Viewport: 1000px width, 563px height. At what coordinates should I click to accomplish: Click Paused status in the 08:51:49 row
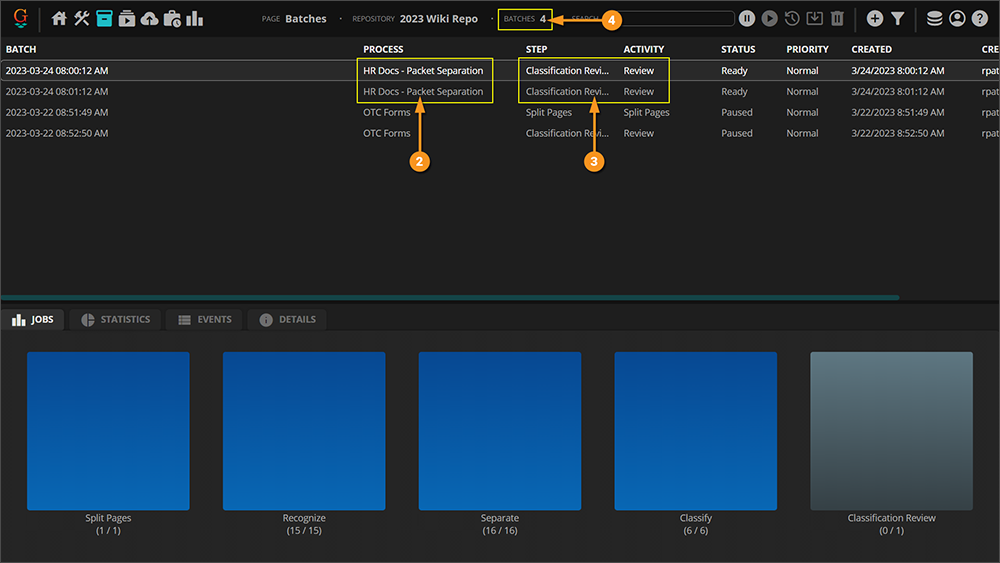737,112
